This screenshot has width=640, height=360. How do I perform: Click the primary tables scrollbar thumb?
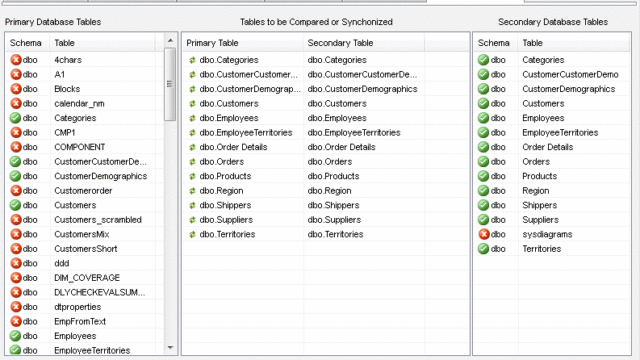(x=170, y=84)
